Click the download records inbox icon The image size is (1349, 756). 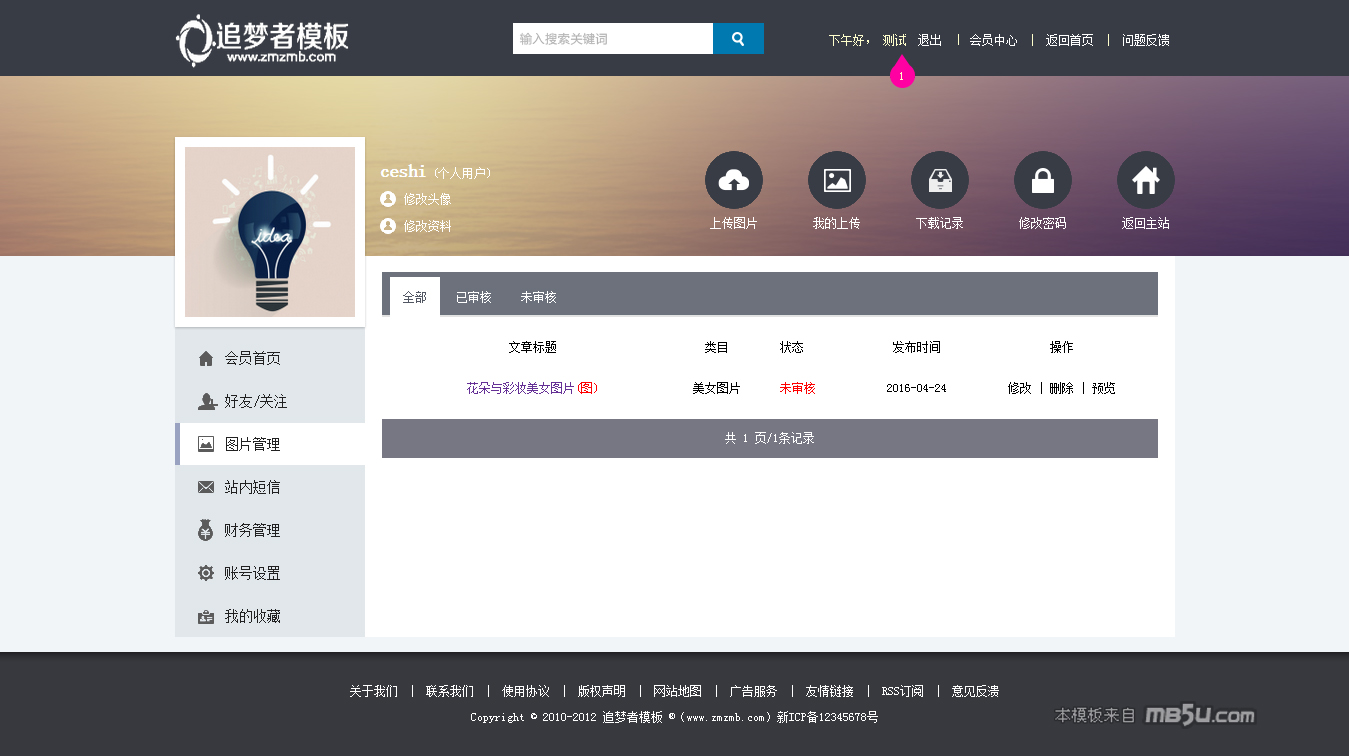point(939,180)
